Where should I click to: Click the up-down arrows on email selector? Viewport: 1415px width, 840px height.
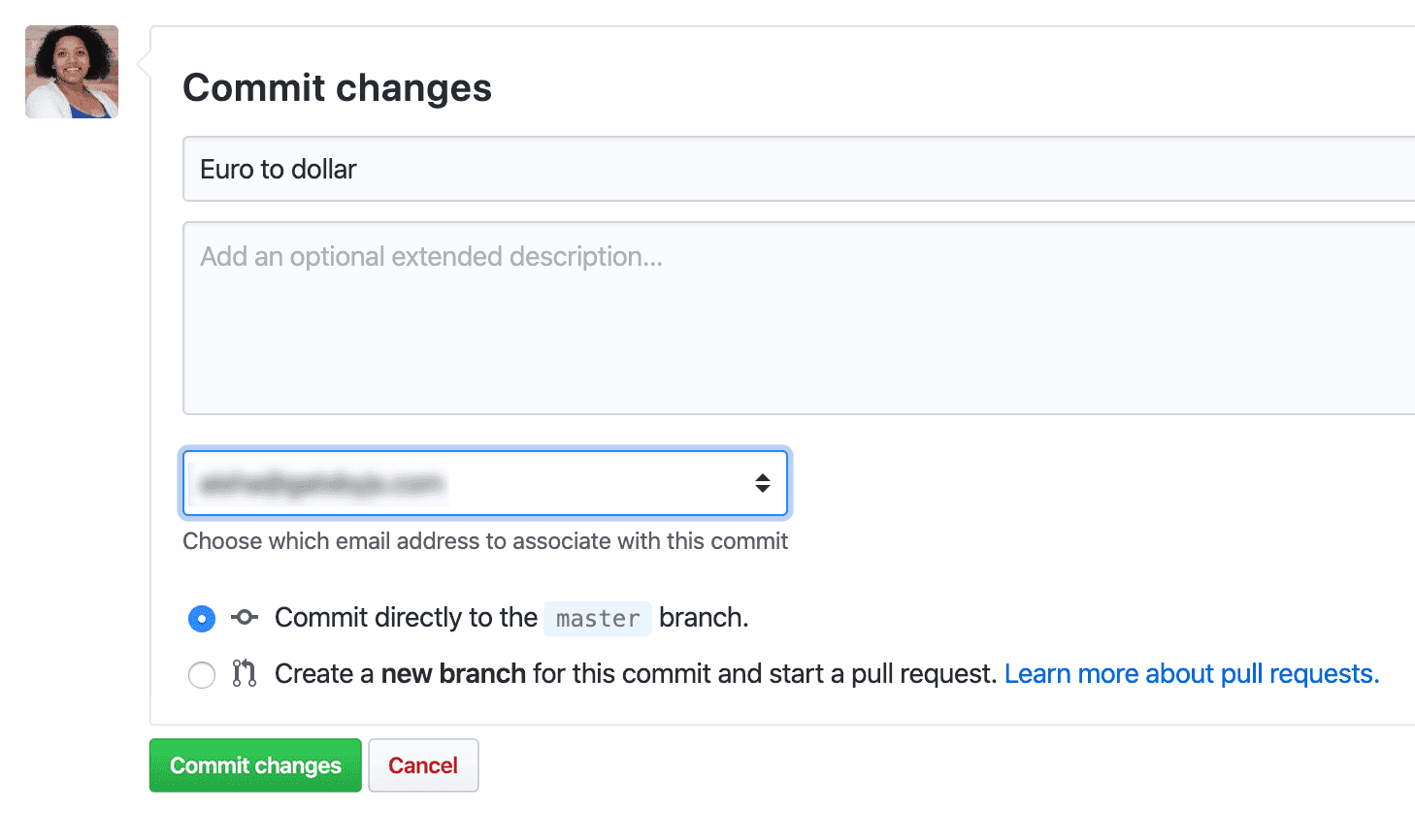(763, 483)
